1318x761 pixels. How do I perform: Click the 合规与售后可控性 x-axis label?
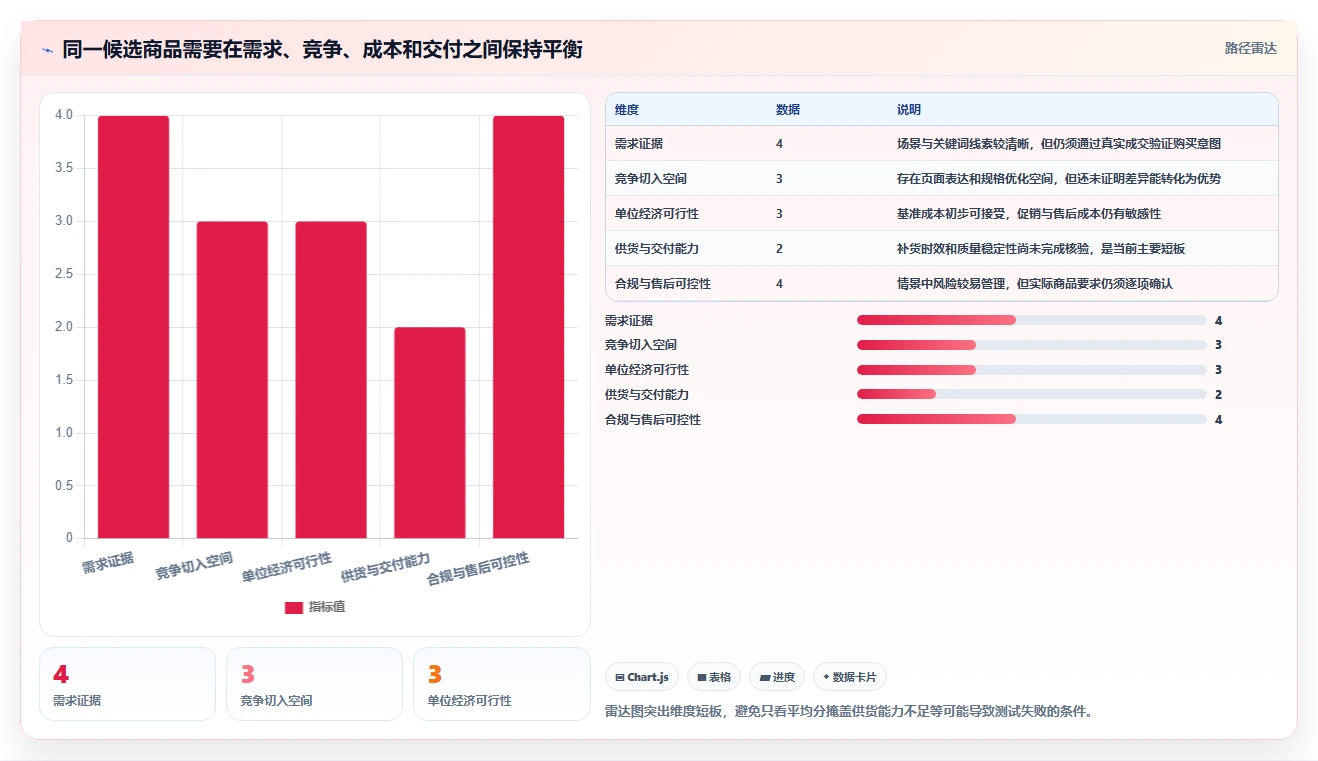(478, 568)
